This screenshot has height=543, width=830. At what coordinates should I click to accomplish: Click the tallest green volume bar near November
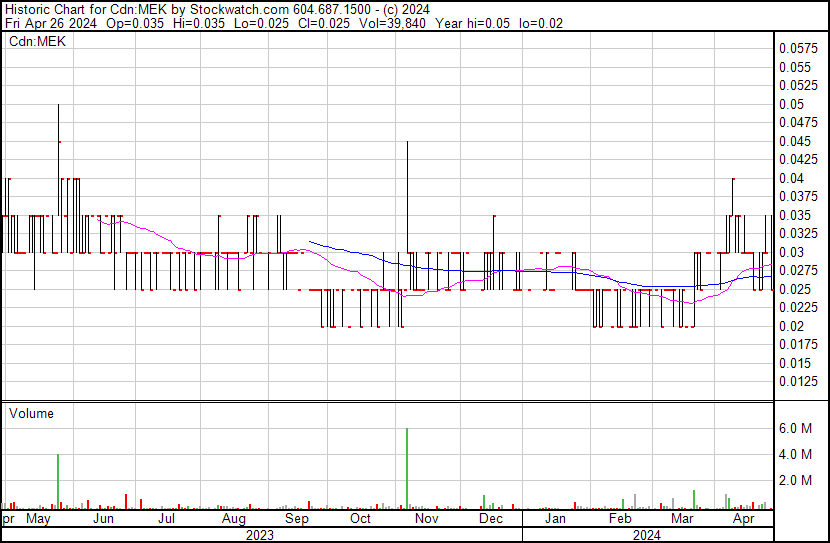407,468
